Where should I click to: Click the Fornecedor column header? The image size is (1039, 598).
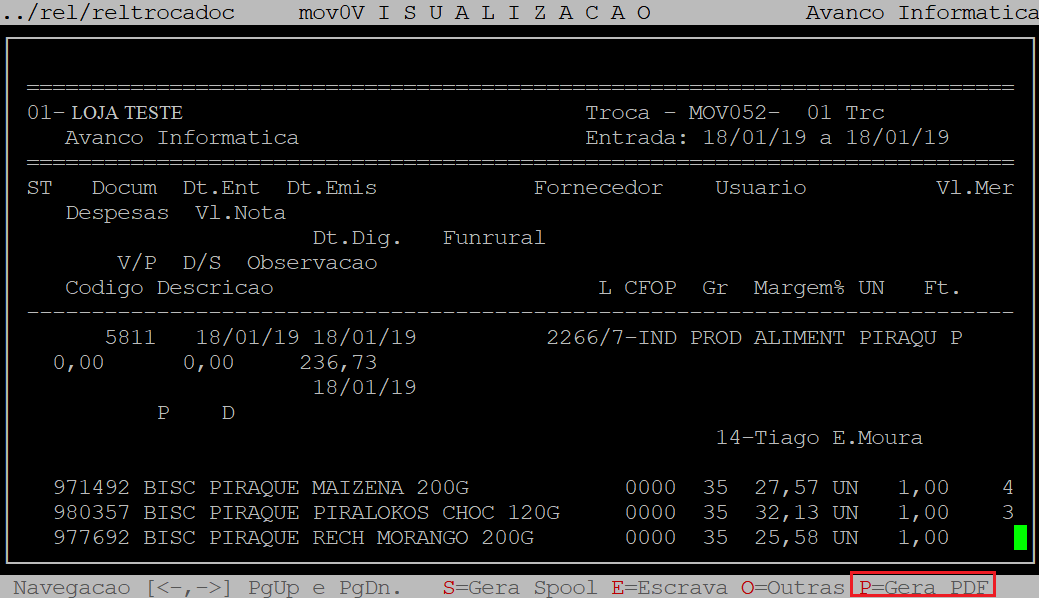tap(597, 188)
